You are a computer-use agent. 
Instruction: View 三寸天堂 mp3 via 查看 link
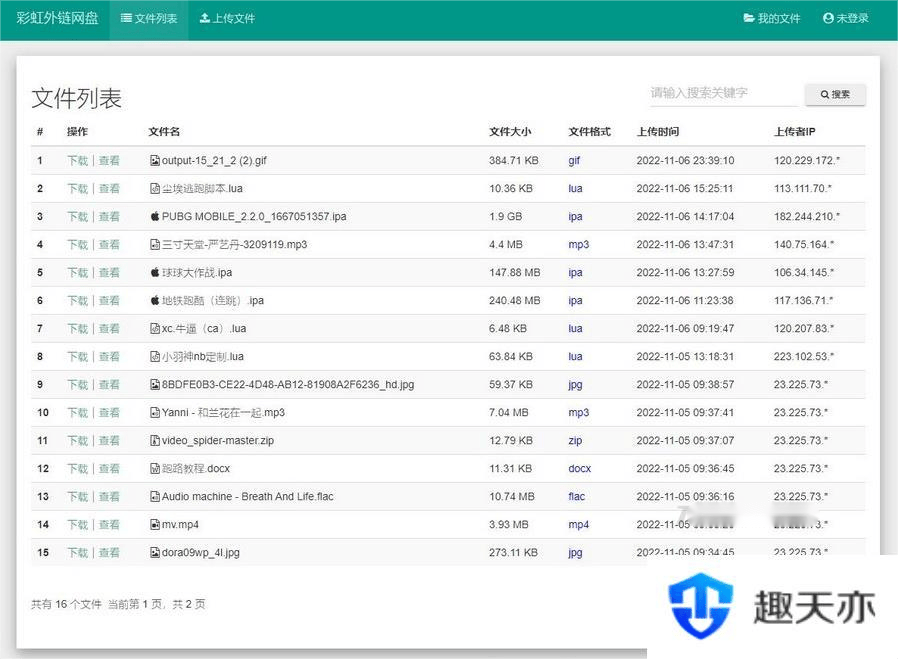[x=109, y=244]
